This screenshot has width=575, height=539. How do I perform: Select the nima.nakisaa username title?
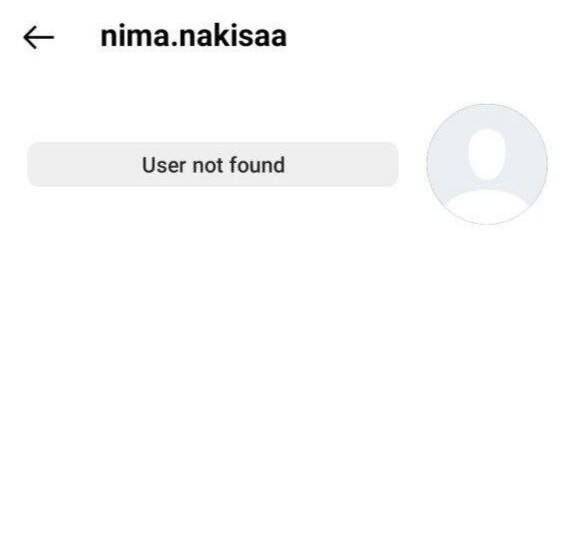(194, 36)
